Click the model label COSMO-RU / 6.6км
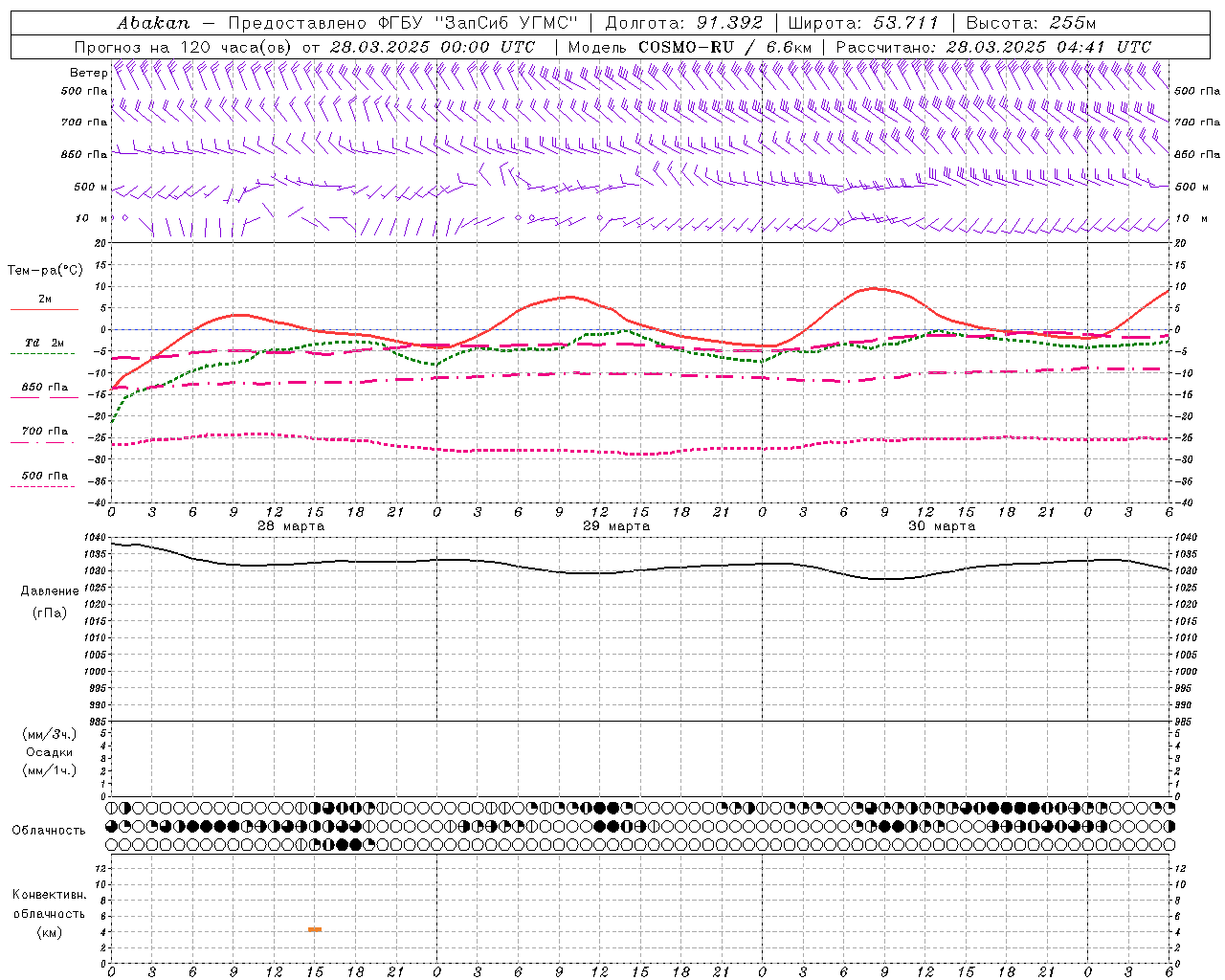Image resolution: width=1225 pixels, height=980 pixels. click(x=724, y=47)
